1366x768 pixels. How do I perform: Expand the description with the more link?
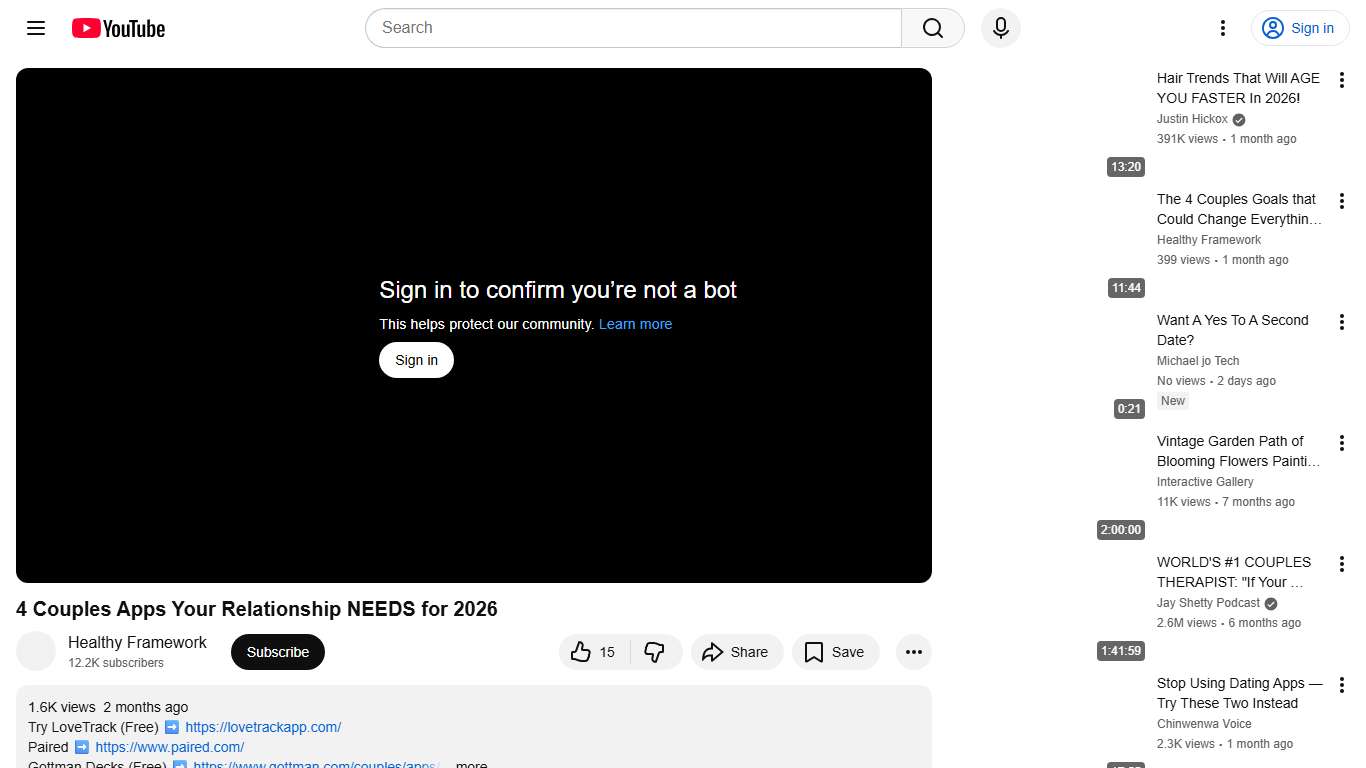(x=470, y=763)
